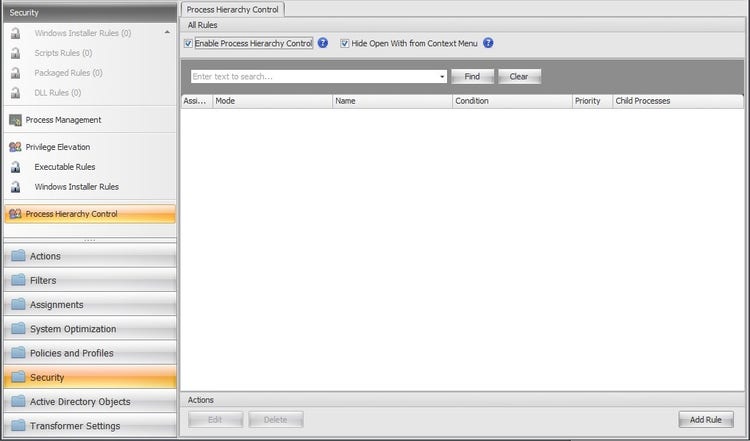Click lock icon beside Privilege Elevation Windows Installer Rules
The width and height of the screenshot is (750, 441).
click(x=16, y=187)
